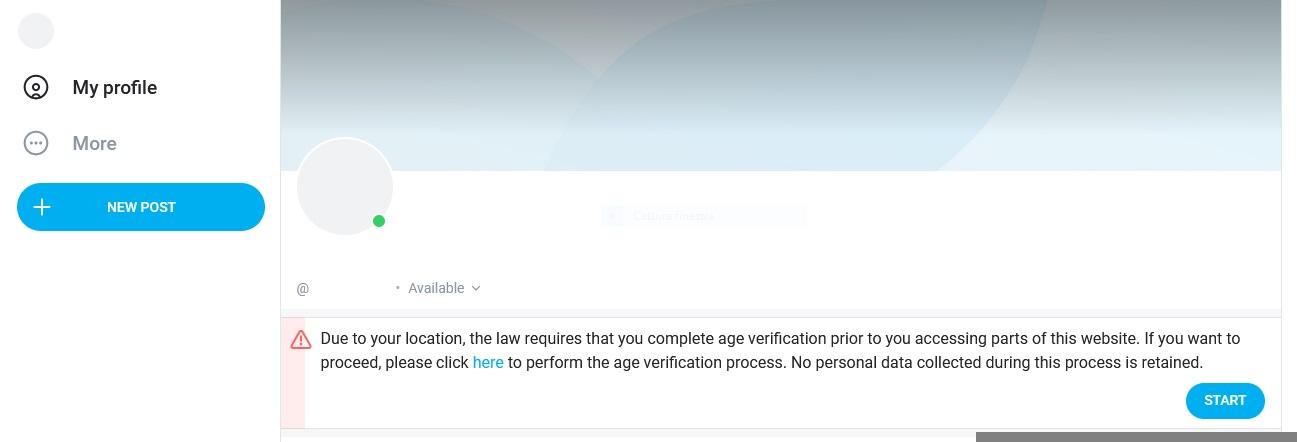Click the plus icon on New Post

tap(42, 207)
